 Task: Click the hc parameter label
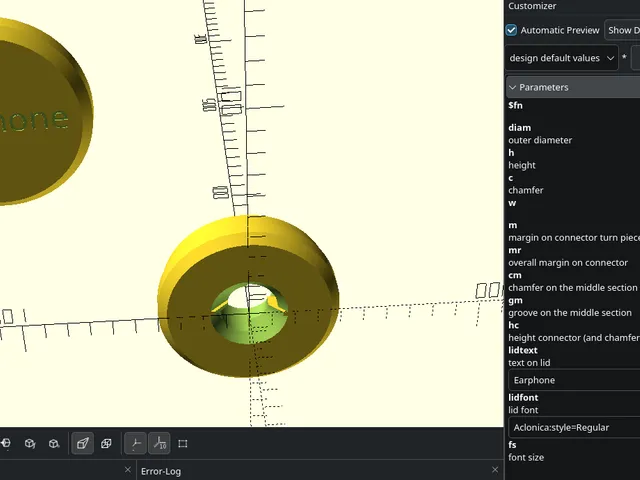coord(513,325)
